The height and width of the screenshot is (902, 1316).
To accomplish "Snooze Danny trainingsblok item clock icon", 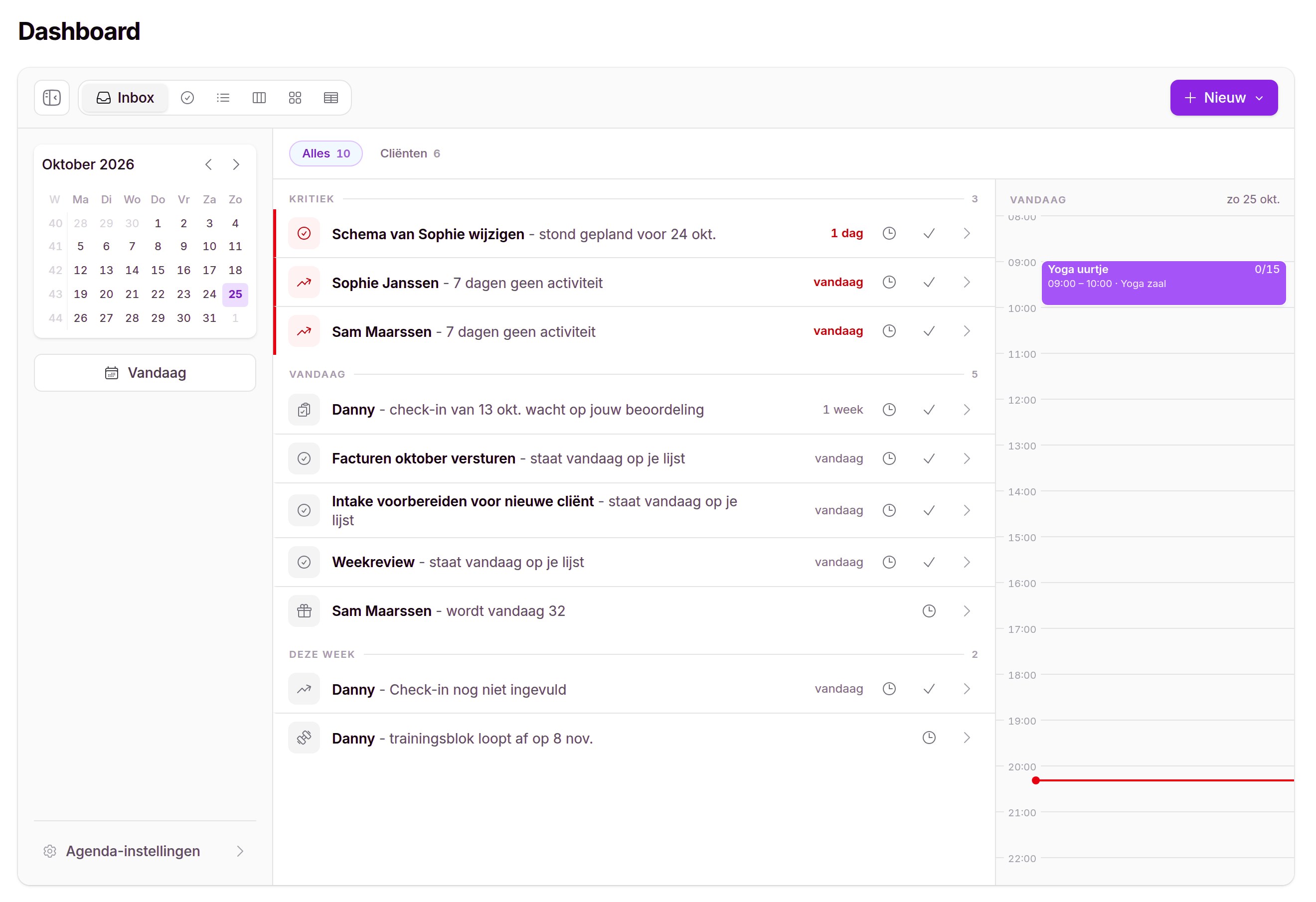I will (x=929, y=737).
